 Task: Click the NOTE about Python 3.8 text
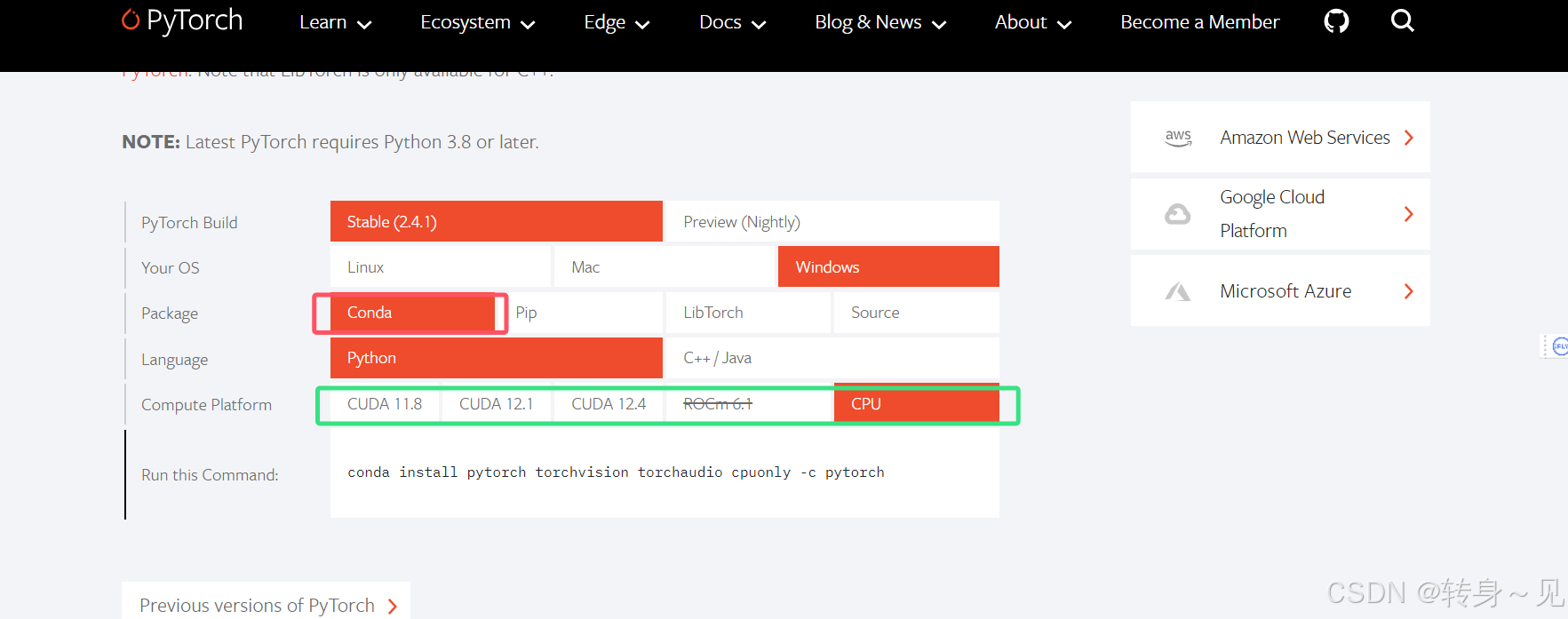(330, 142)
